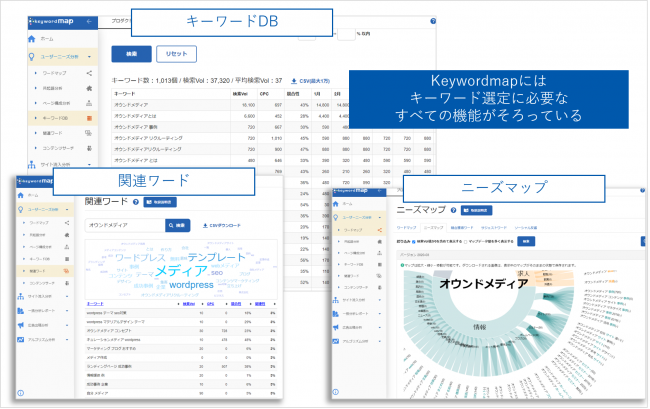Screen dimensions: 650x409
Task: Click wordpress in the Related Words word cloud
Action: pyautogui.click(x=191, y=285)
